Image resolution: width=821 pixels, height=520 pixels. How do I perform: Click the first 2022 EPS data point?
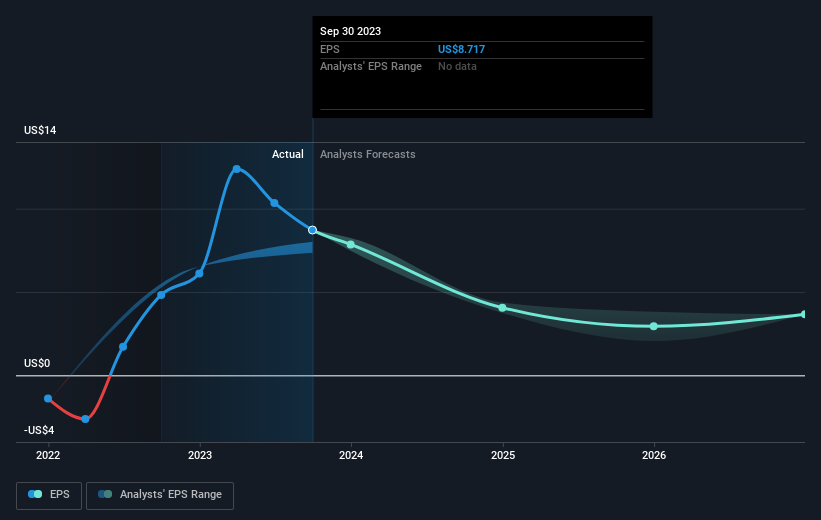48,399
